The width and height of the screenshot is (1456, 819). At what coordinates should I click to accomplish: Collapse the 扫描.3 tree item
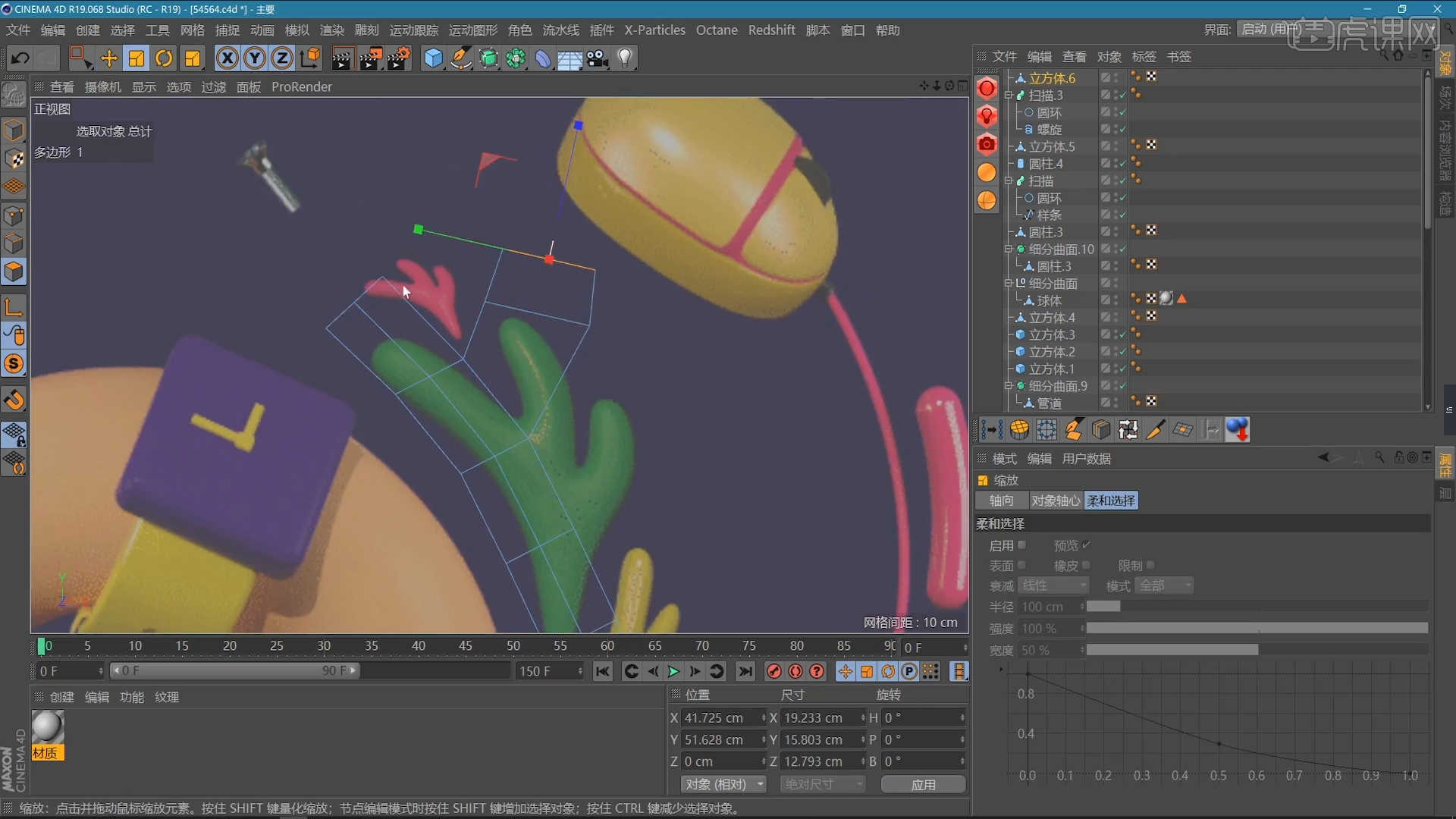click(x=1009, y=96)
